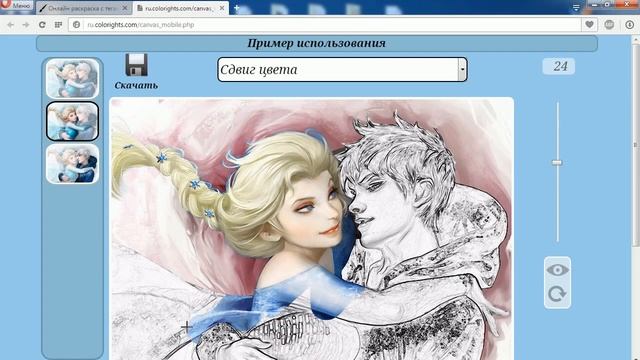The height and width of the screenshot is (360, 640).
Task: Click the dropdown arrow of the effect selector
Action: point(462,69)
